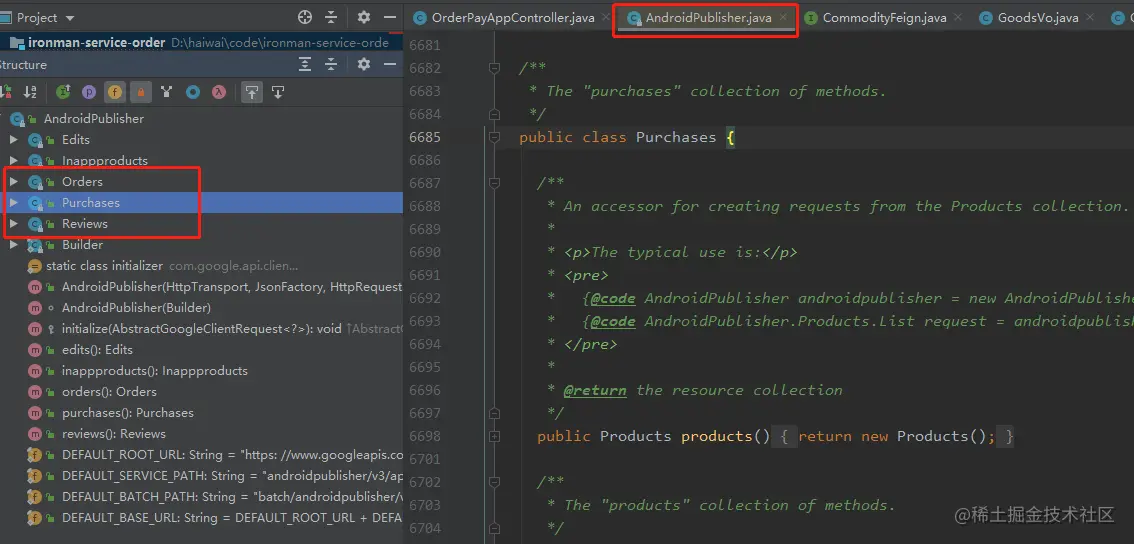This screenshot has width=1134, height=544.
Task: Switch to GoodsVo.java tab
Action: (1038, 17)
